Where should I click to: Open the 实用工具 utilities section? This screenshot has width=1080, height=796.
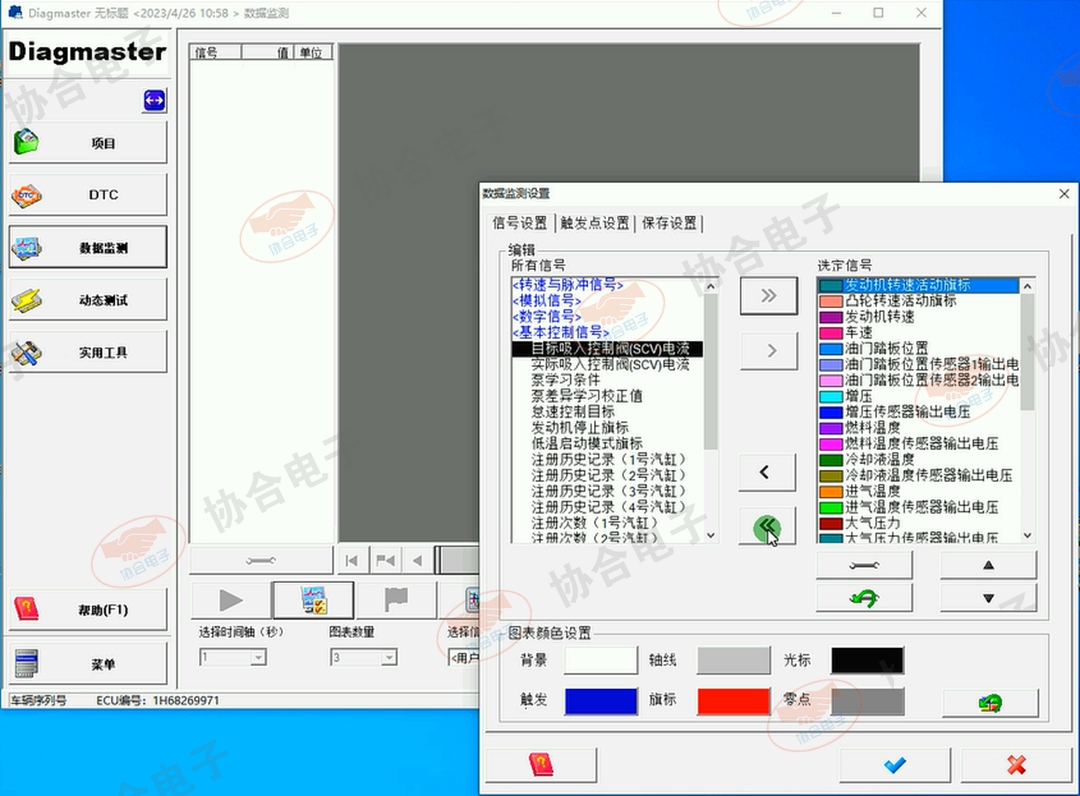pos(87,352)
